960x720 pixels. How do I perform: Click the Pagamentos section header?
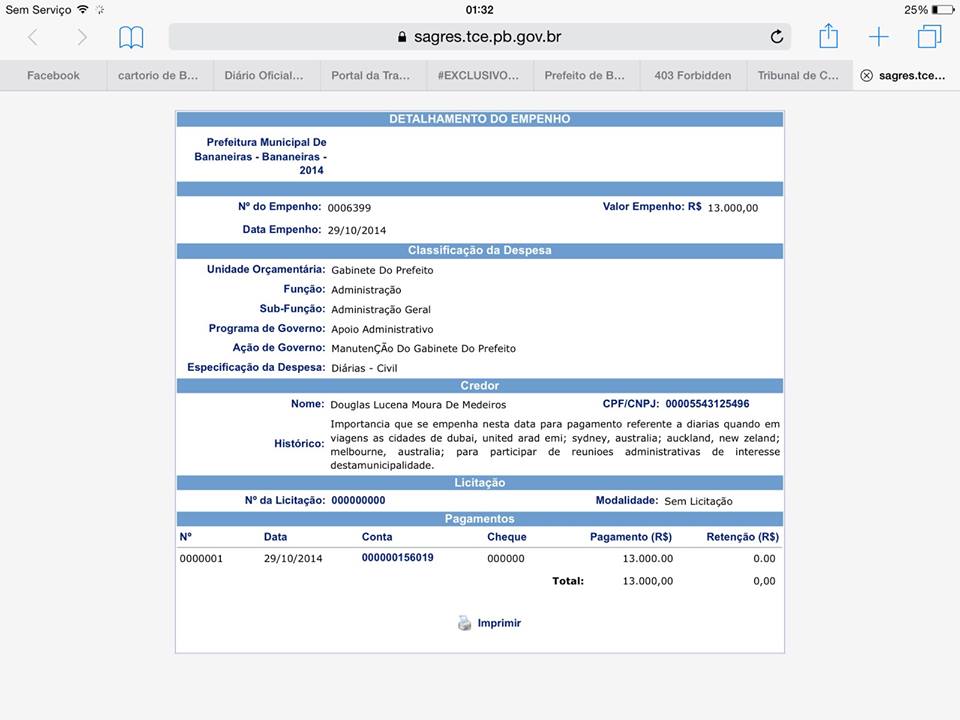(x=479, y=519)
